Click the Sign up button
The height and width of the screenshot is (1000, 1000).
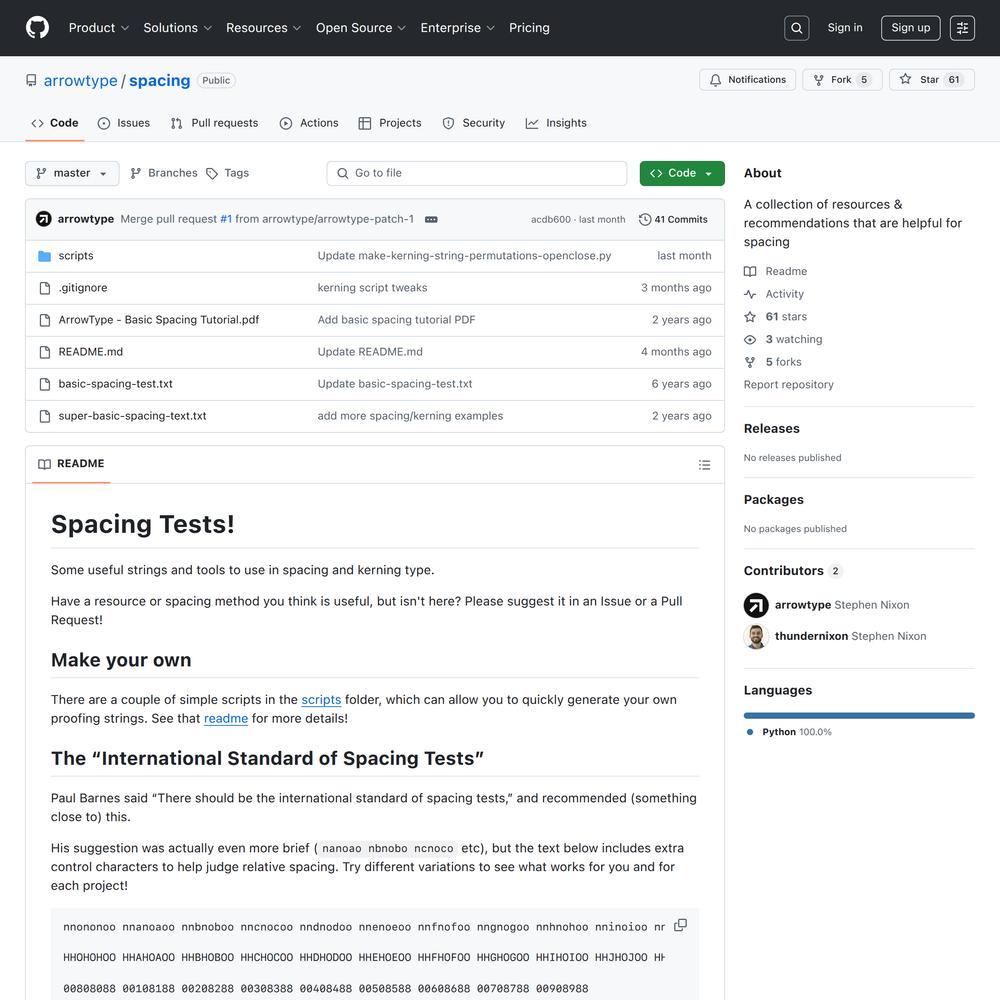pyautogui.click(x=911, y=28)
